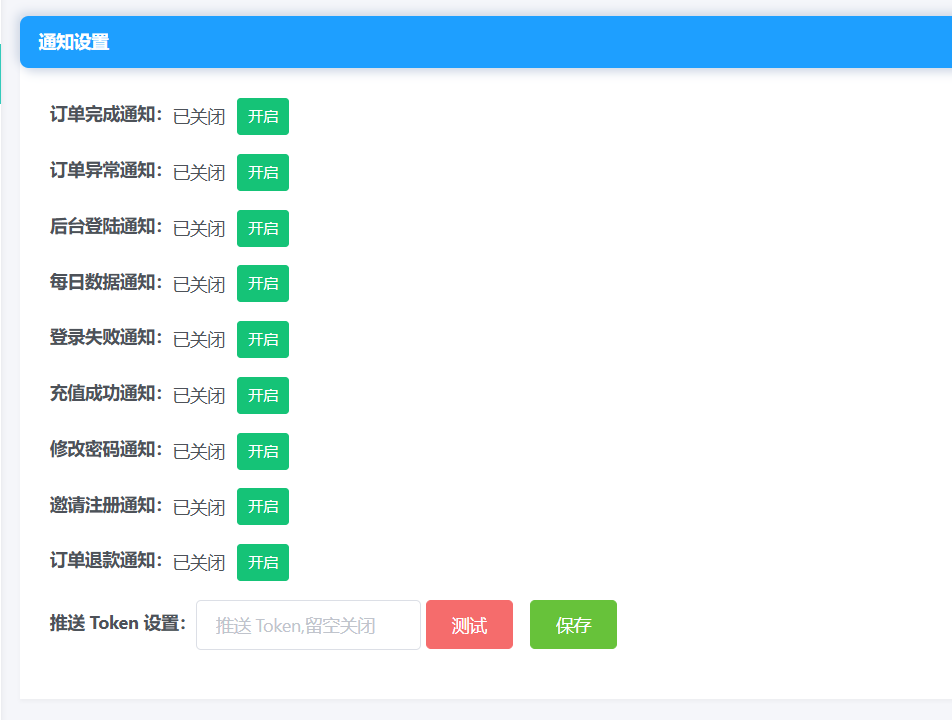
Task: Switch on 每日数据通知 with 开启
Action: pyautogui.click(x=262, y=283)
